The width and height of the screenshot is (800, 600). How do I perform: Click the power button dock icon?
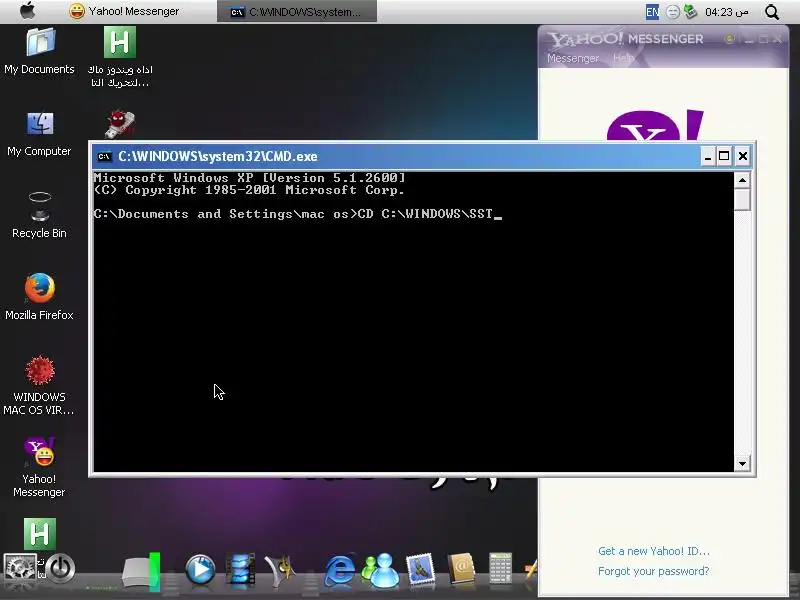tap(61, 568)
